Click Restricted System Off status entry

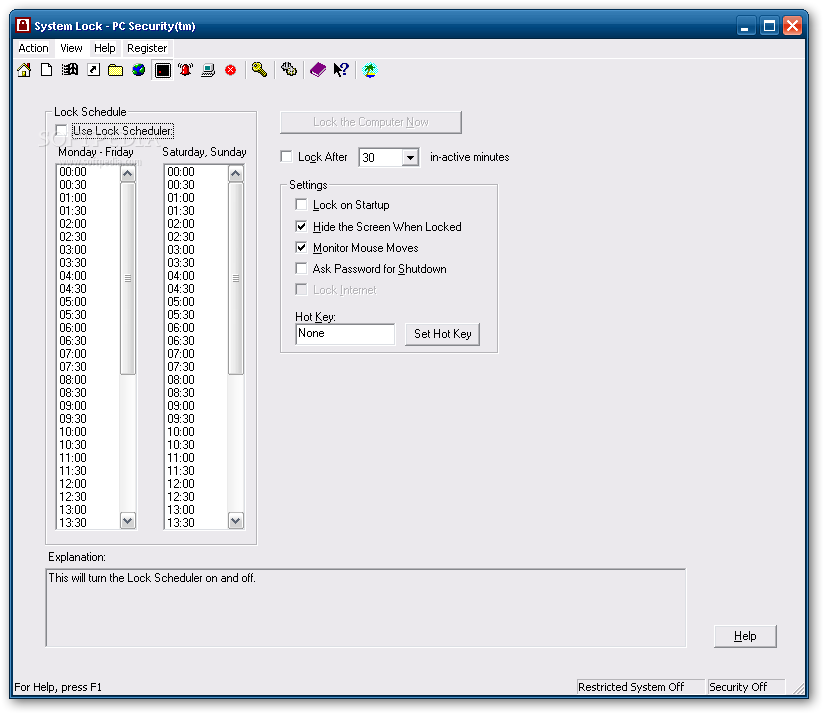click(x=640, y=687)
